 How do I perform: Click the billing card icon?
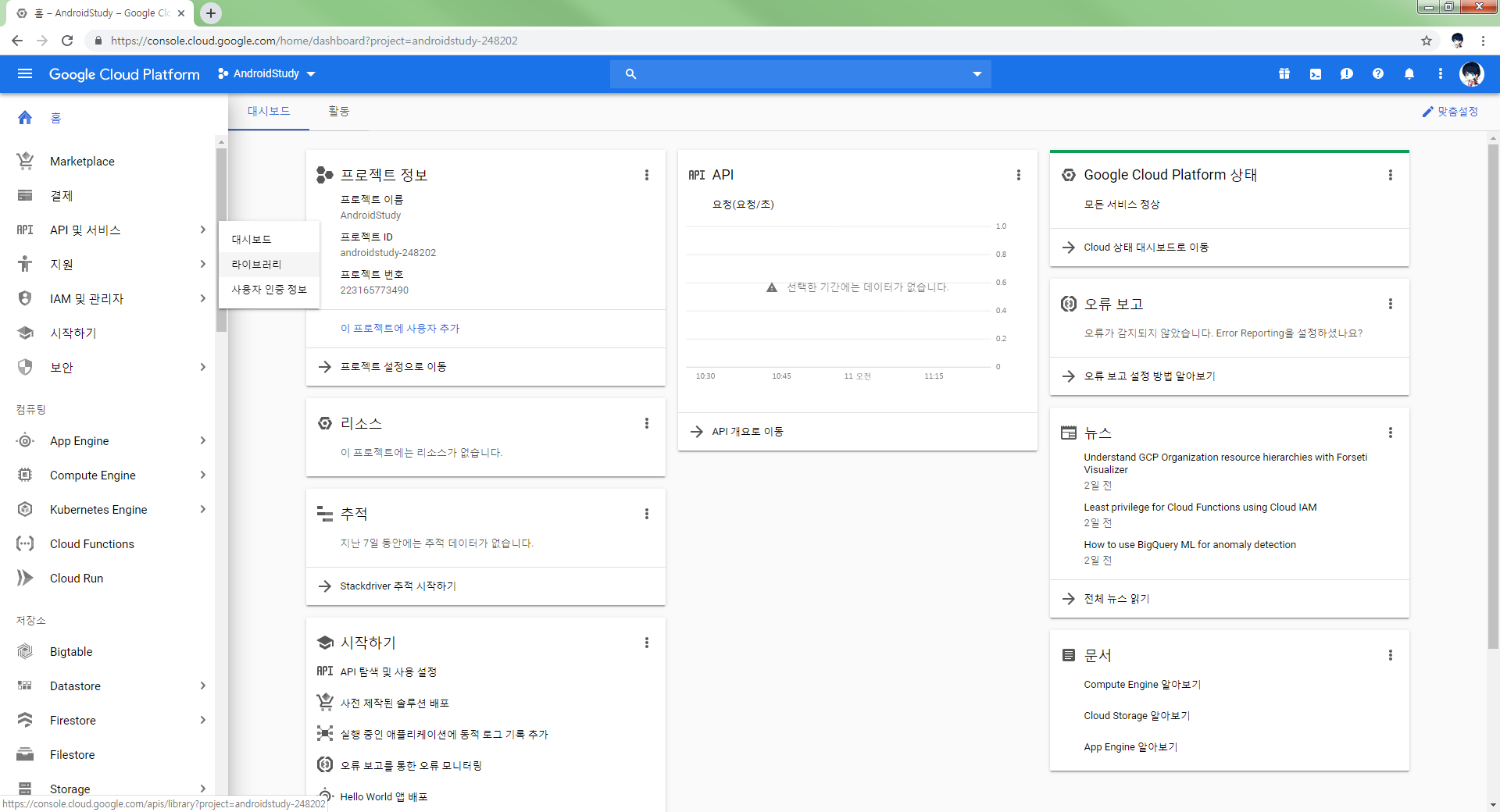[25, 195]
